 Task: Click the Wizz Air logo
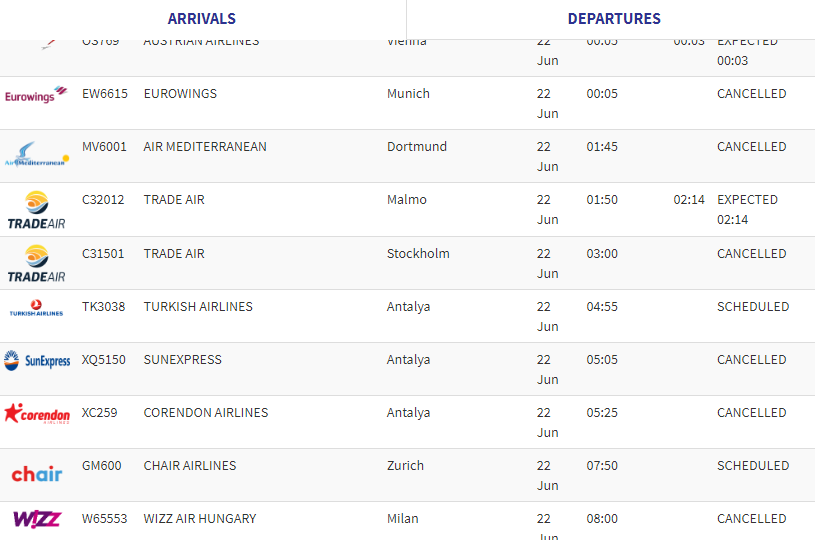coord(36,519)
